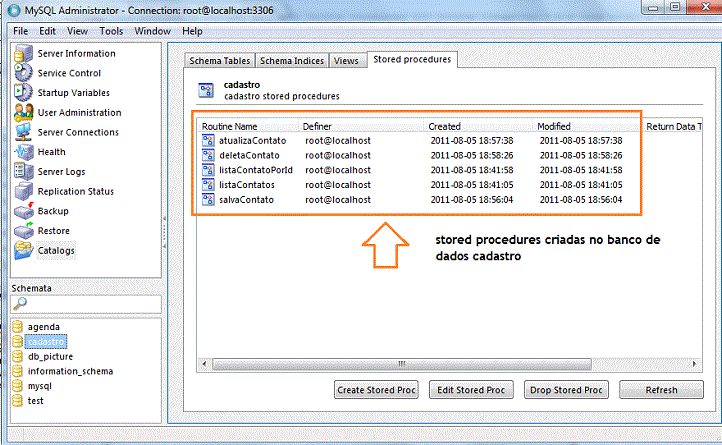Select the listaContatoPorId routine name
Image resolution: width=722 pixels, height=445 pixels.
click(x=256, y=170)
